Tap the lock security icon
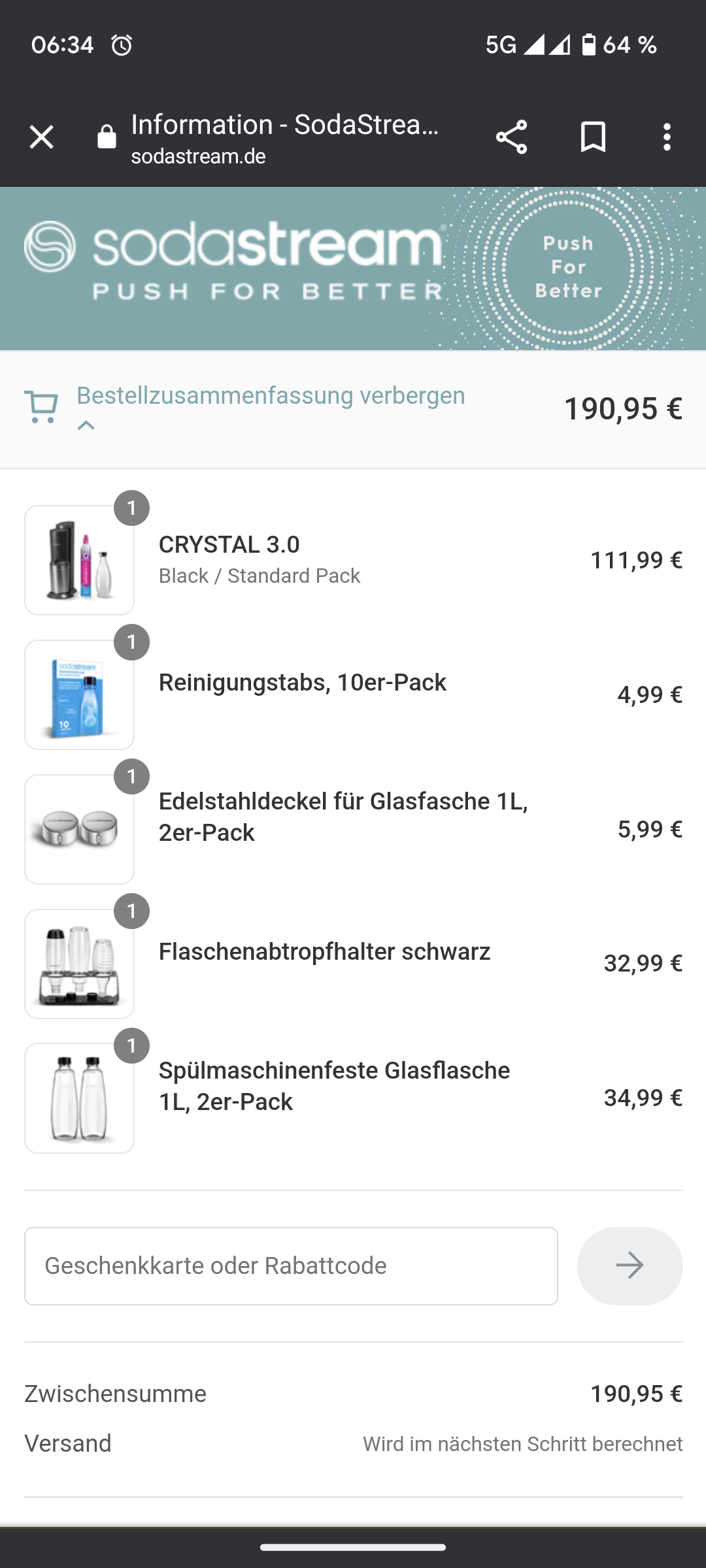 click(x=107, y=138)
